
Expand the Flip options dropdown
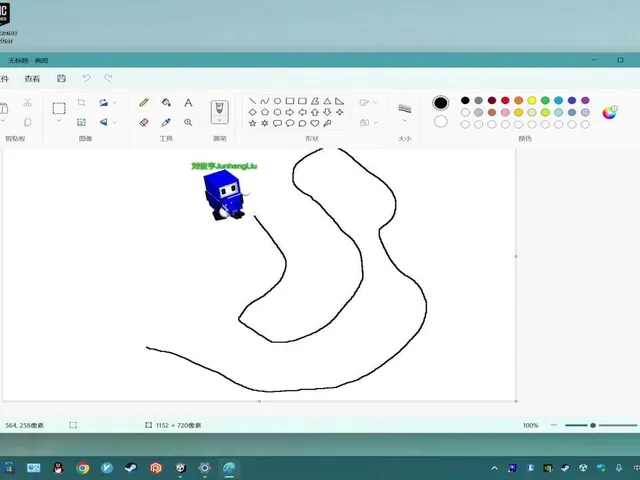click(115, 122)
